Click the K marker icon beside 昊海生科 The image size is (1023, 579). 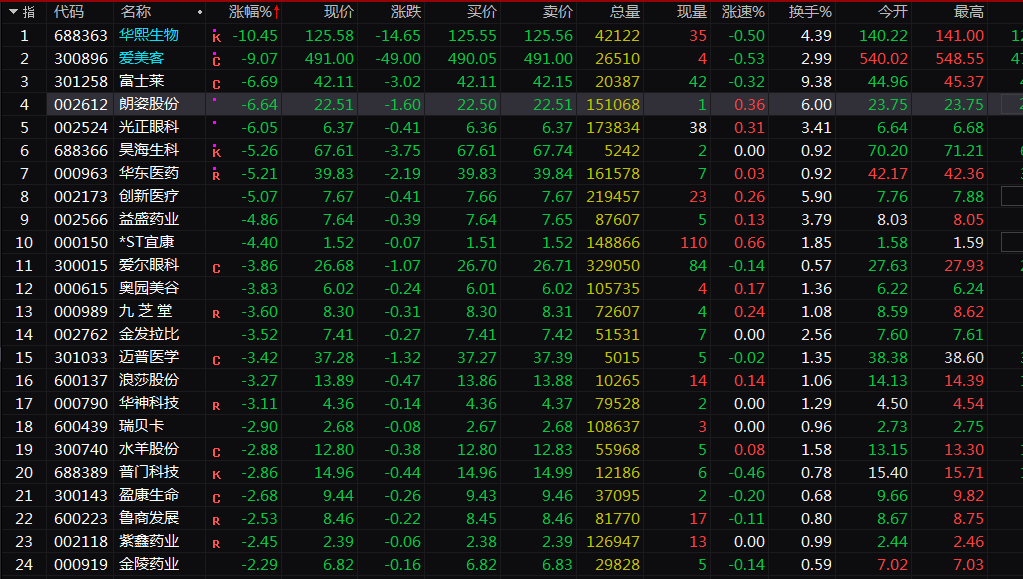tap(216, 152)
